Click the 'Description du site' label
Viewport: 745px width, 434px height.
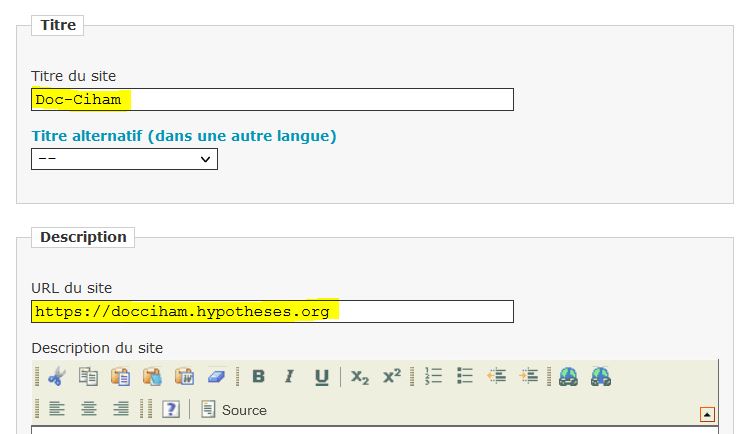click(97, 348)
